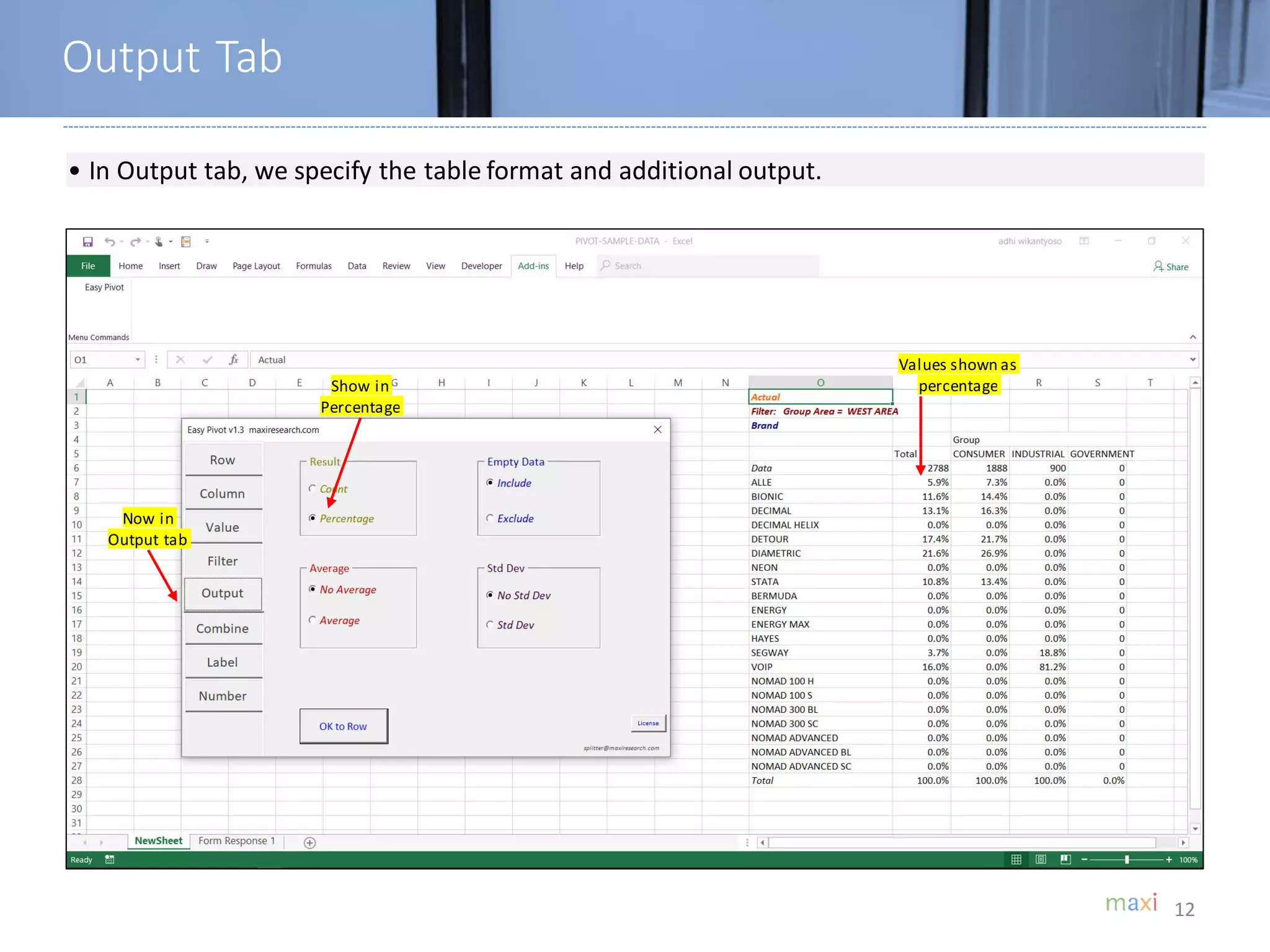Click the zoom out minus icon
The image size is (1270, 952).
tap(1085, 860)
